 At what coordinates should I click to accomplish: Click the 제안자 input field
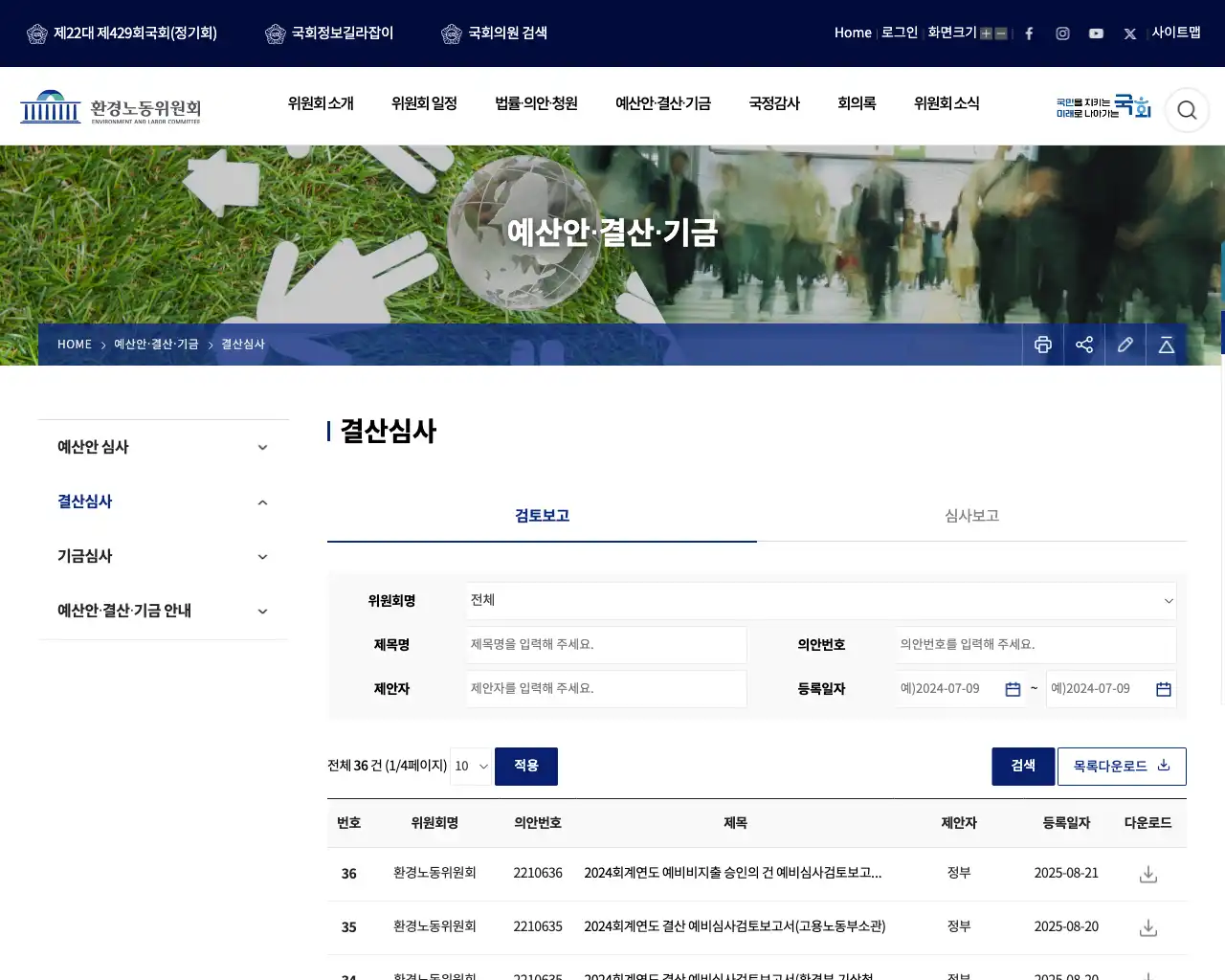(x=607, y=689)
